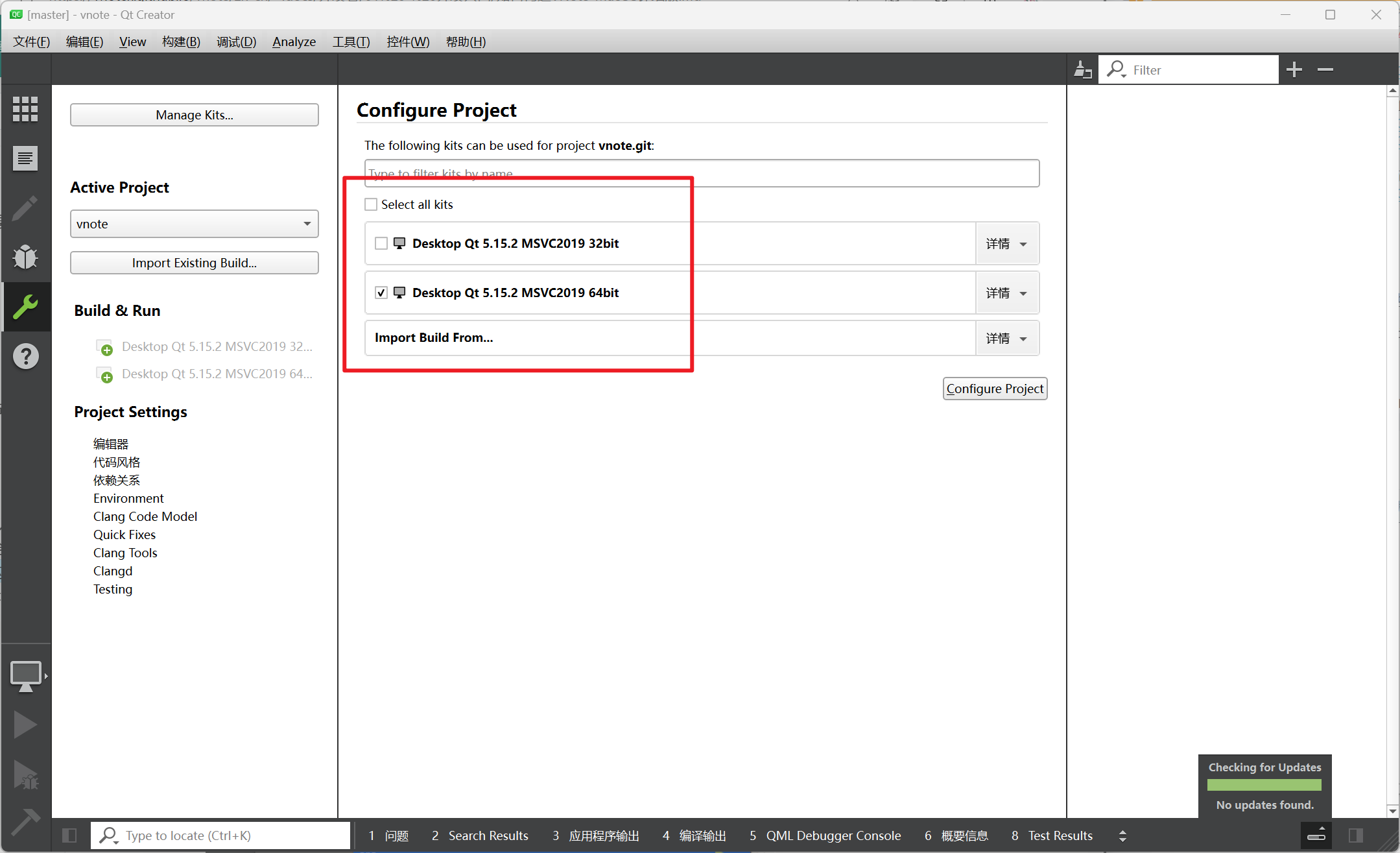Open the Test Results pane
Viewport: 1400px width, 853px height.
pyautogui.click(x=1052, y=835)
